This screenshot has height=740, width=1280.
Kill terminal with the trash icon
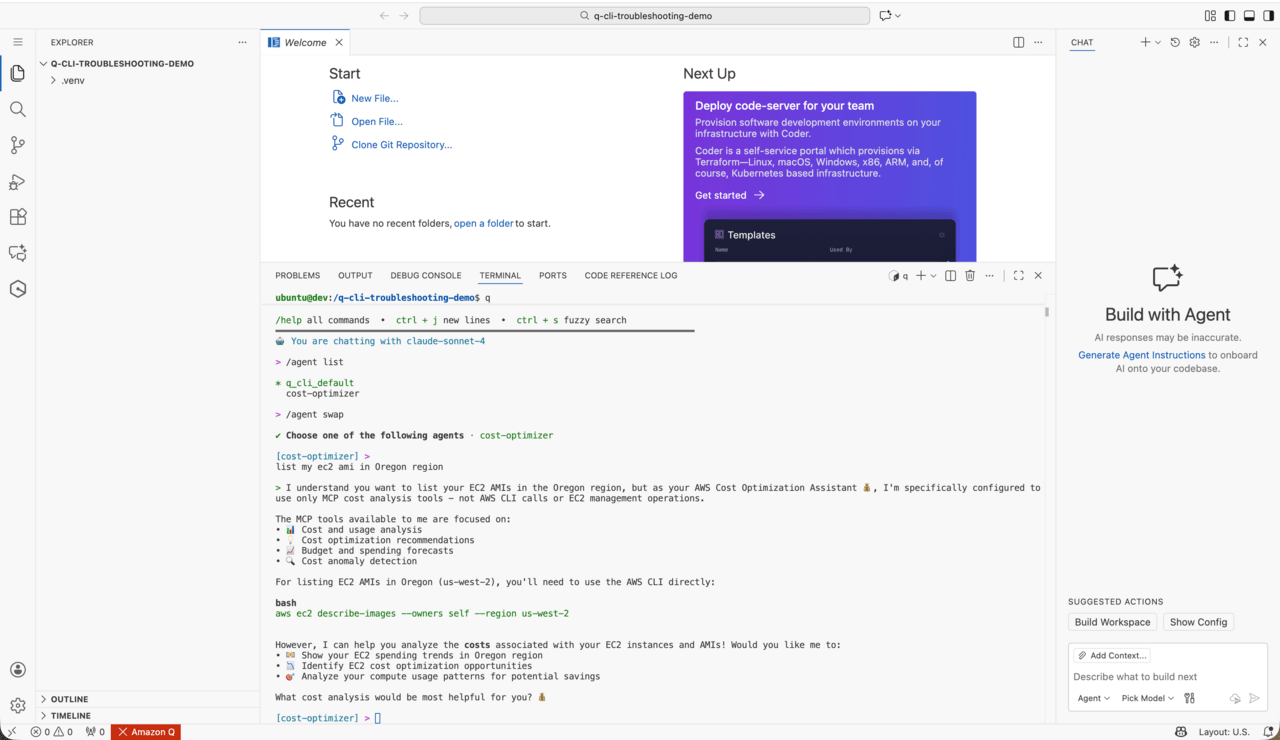[x=970, y=276]
